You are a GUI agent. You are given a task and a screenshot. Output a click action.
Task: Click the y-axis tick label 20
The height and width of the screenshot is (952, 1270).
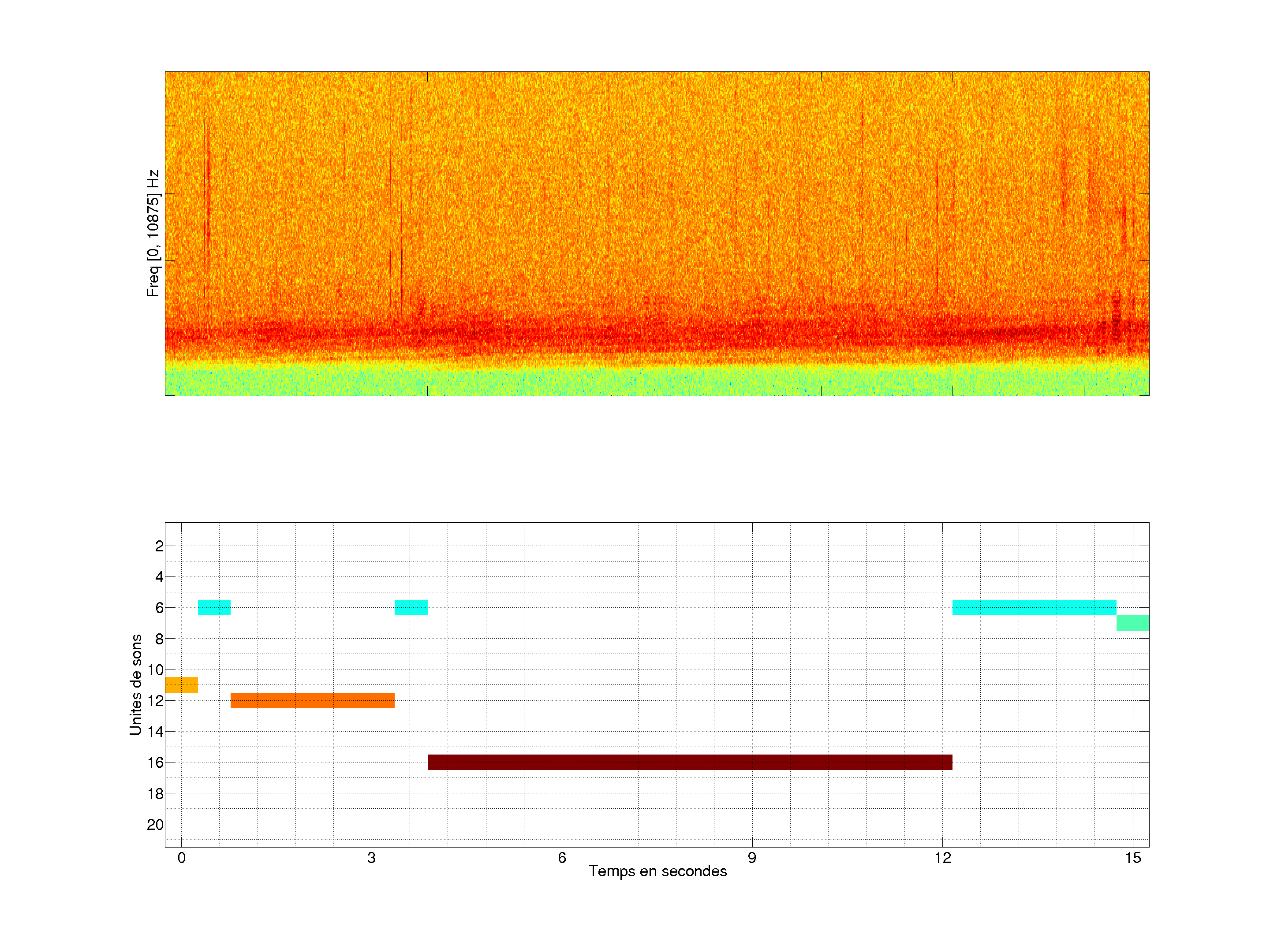[155, 825]
